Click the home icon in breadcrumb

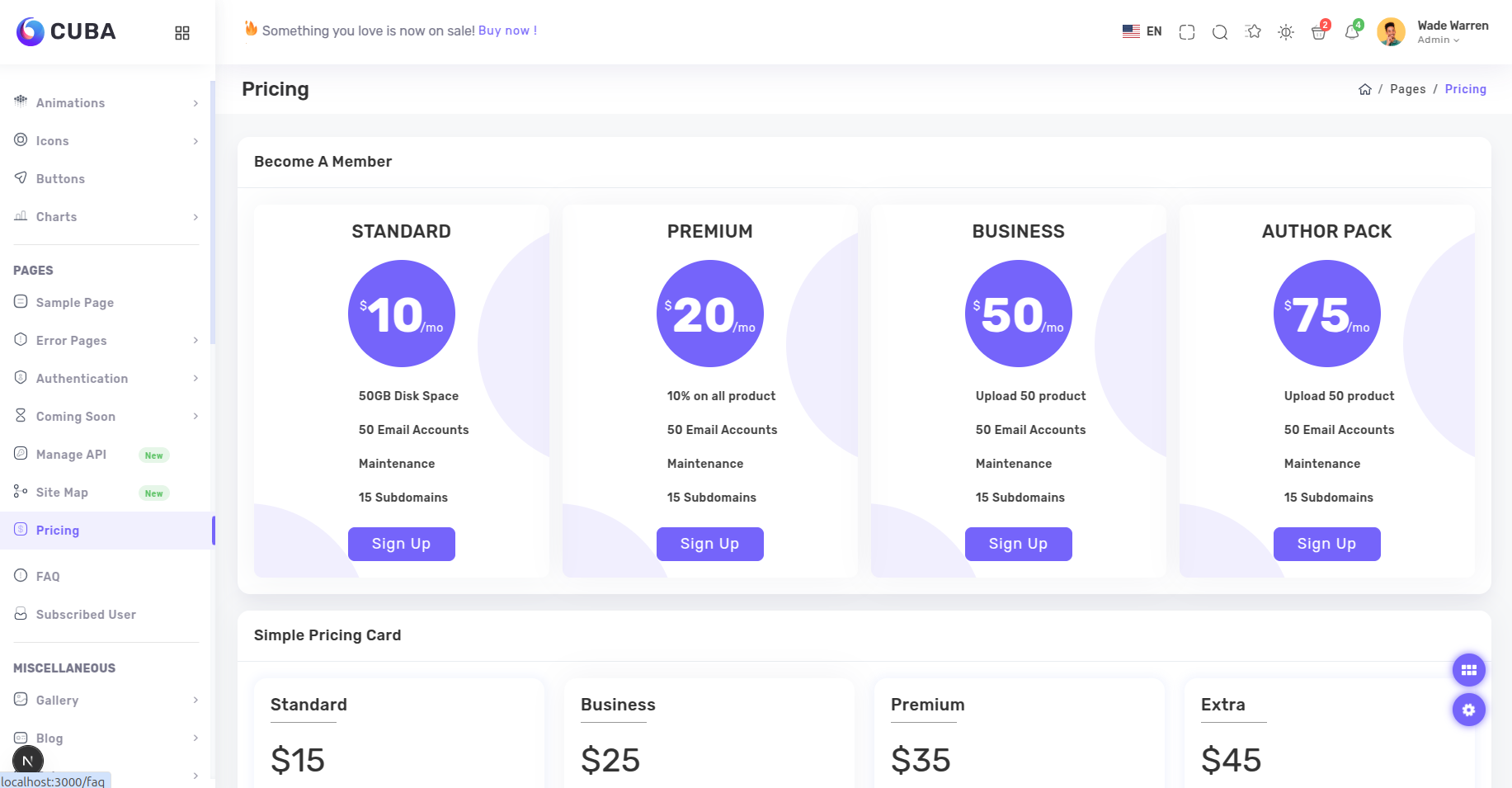point(1365,89)
